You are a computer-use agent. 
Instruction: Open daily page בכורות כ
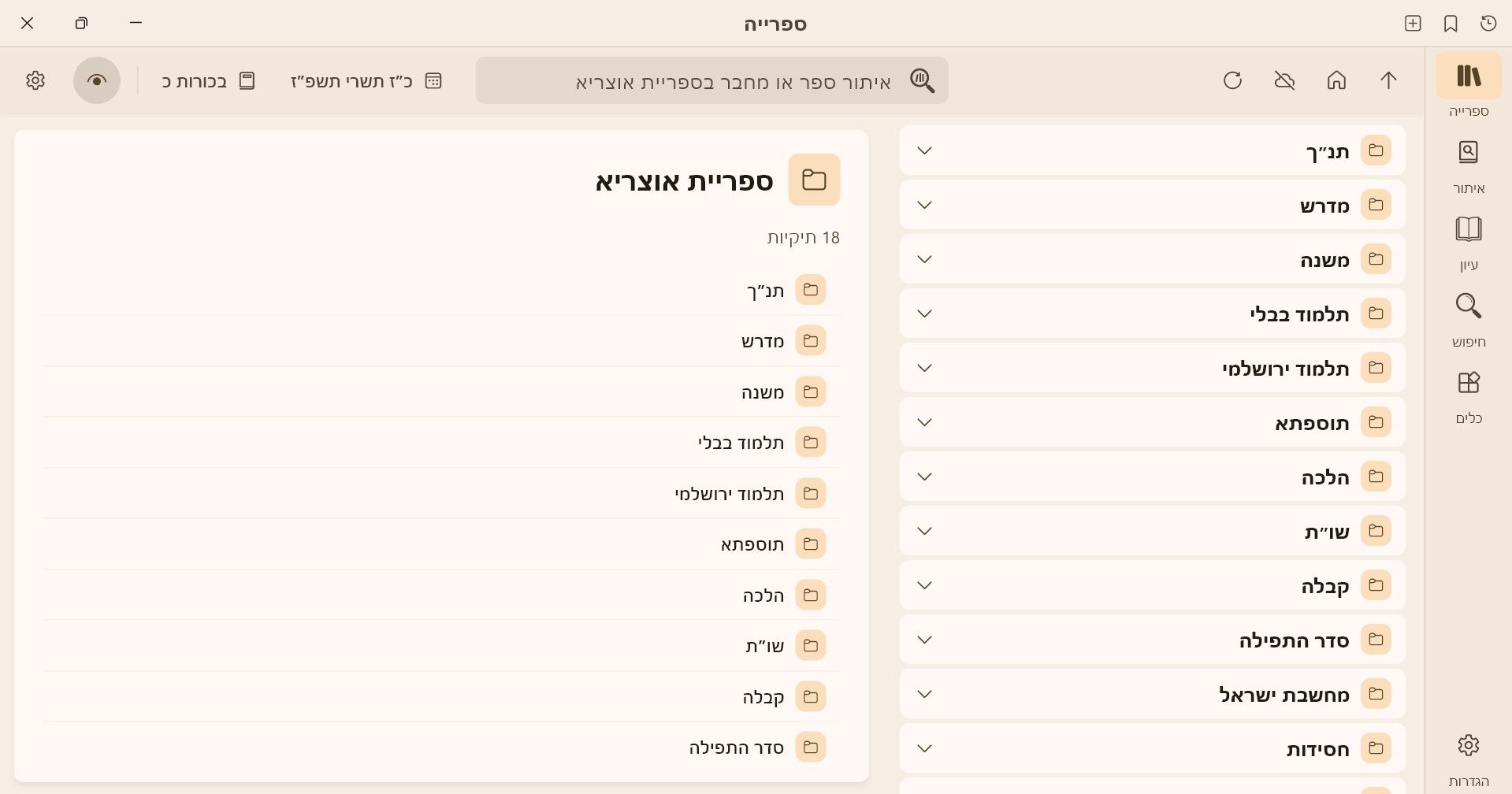click(x=209, y=81)
